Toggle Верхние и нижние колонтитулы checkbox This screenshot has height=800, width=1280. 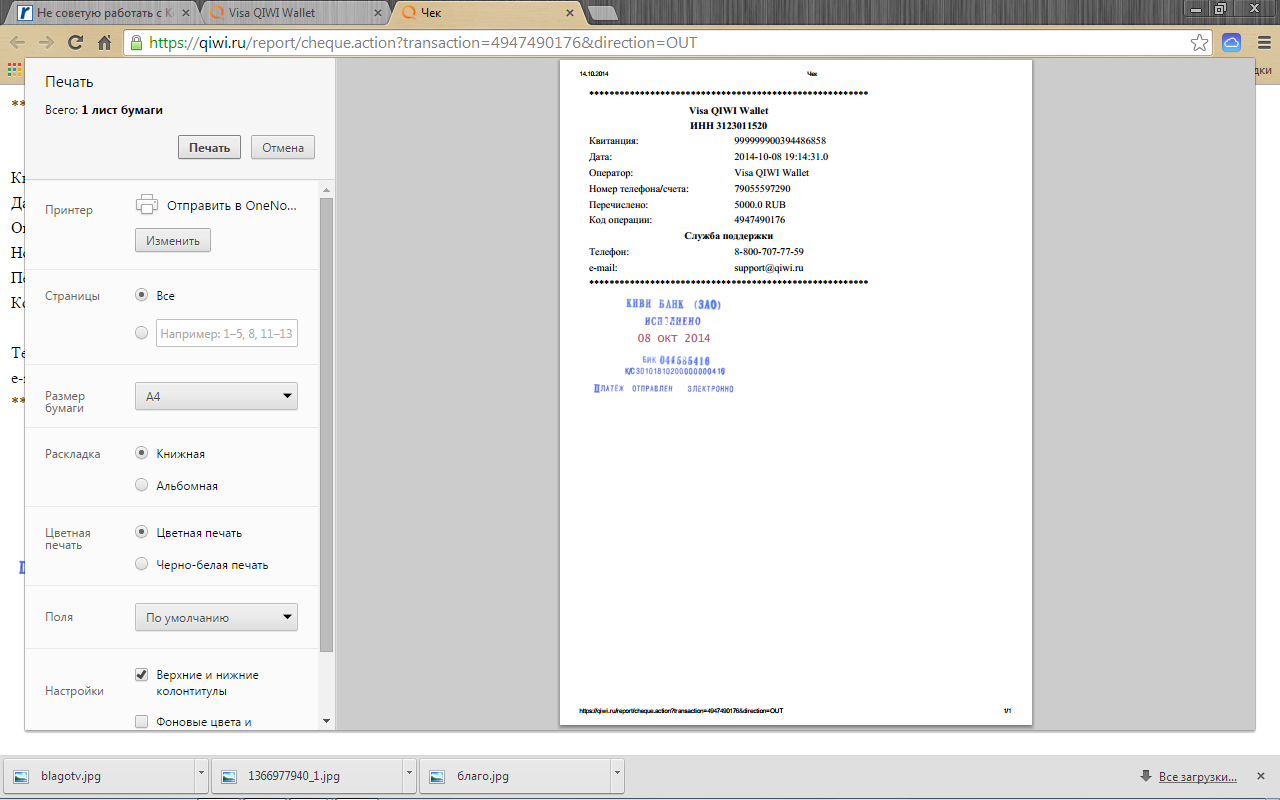coord(142,675)
